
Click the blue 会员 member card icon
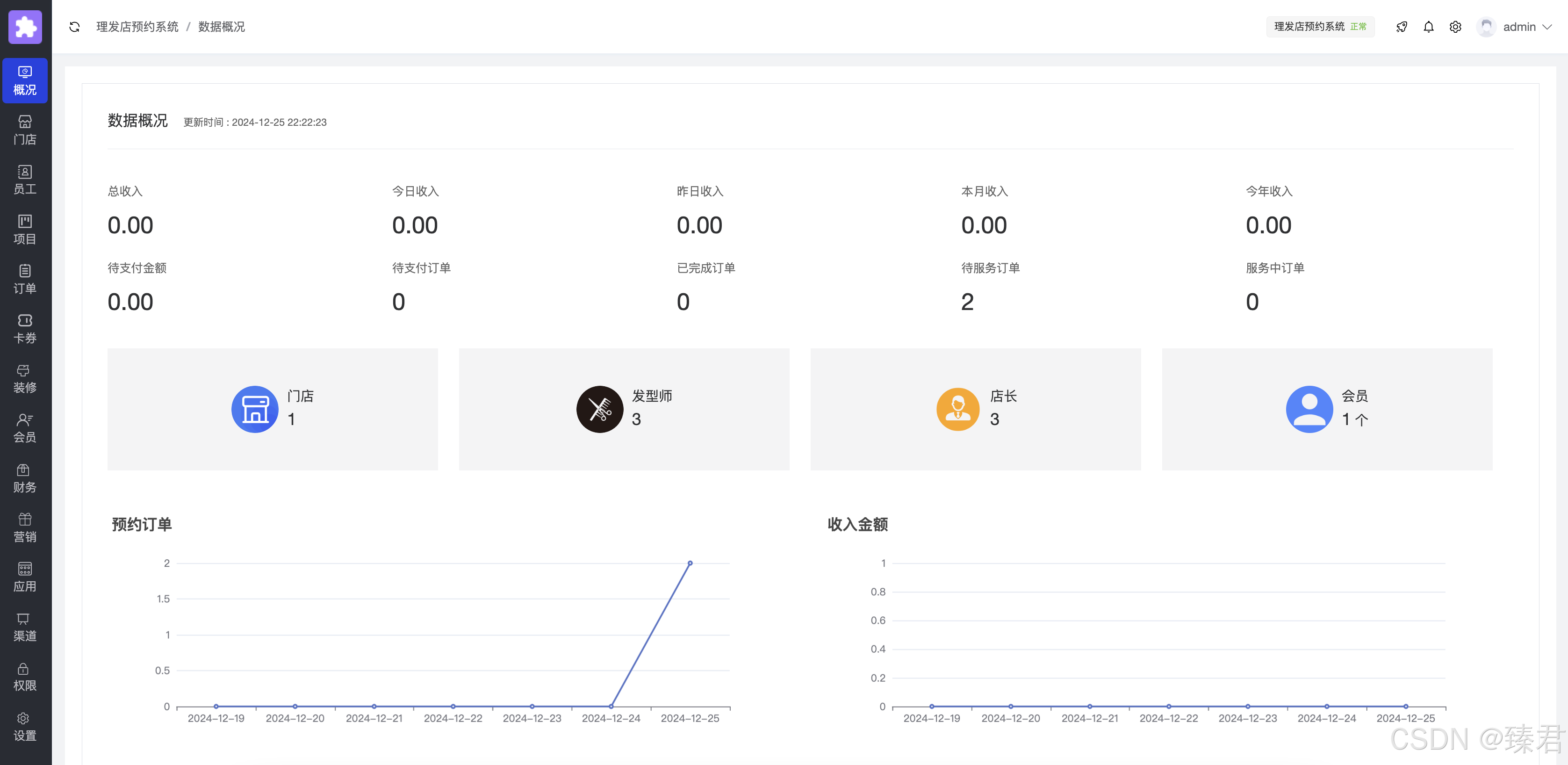point(1309,409)
